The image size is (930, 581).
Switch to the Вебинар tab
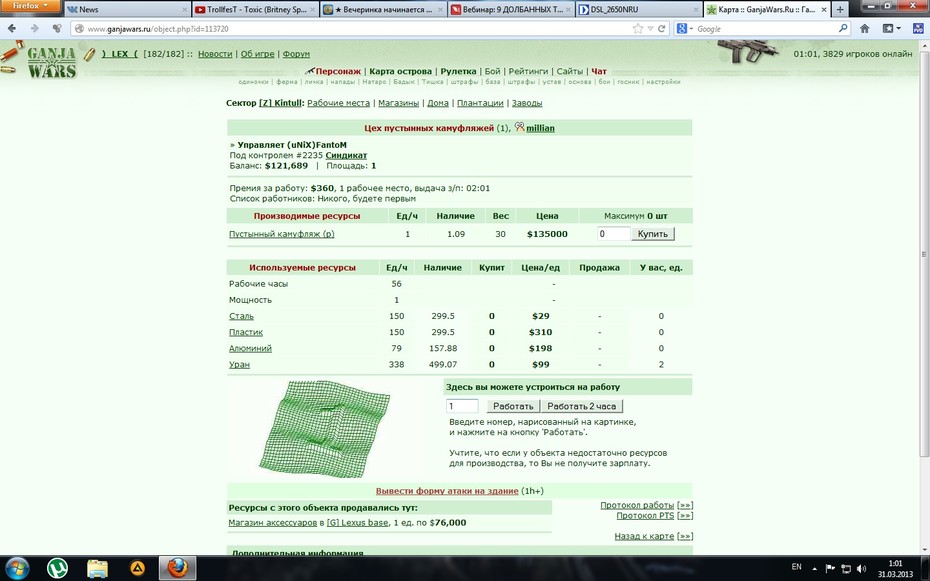(x=512, y=9)
